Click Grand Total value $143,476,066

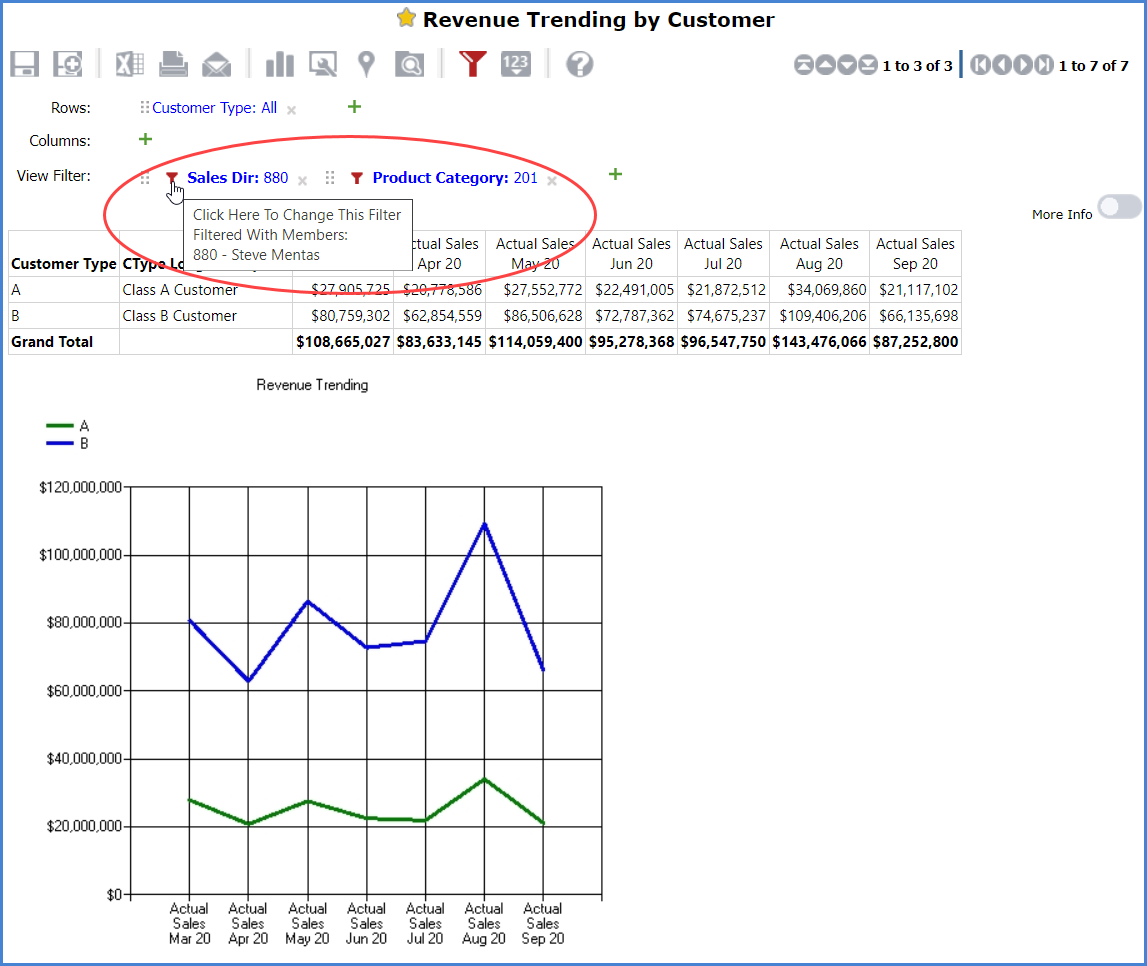click(819, 342)
